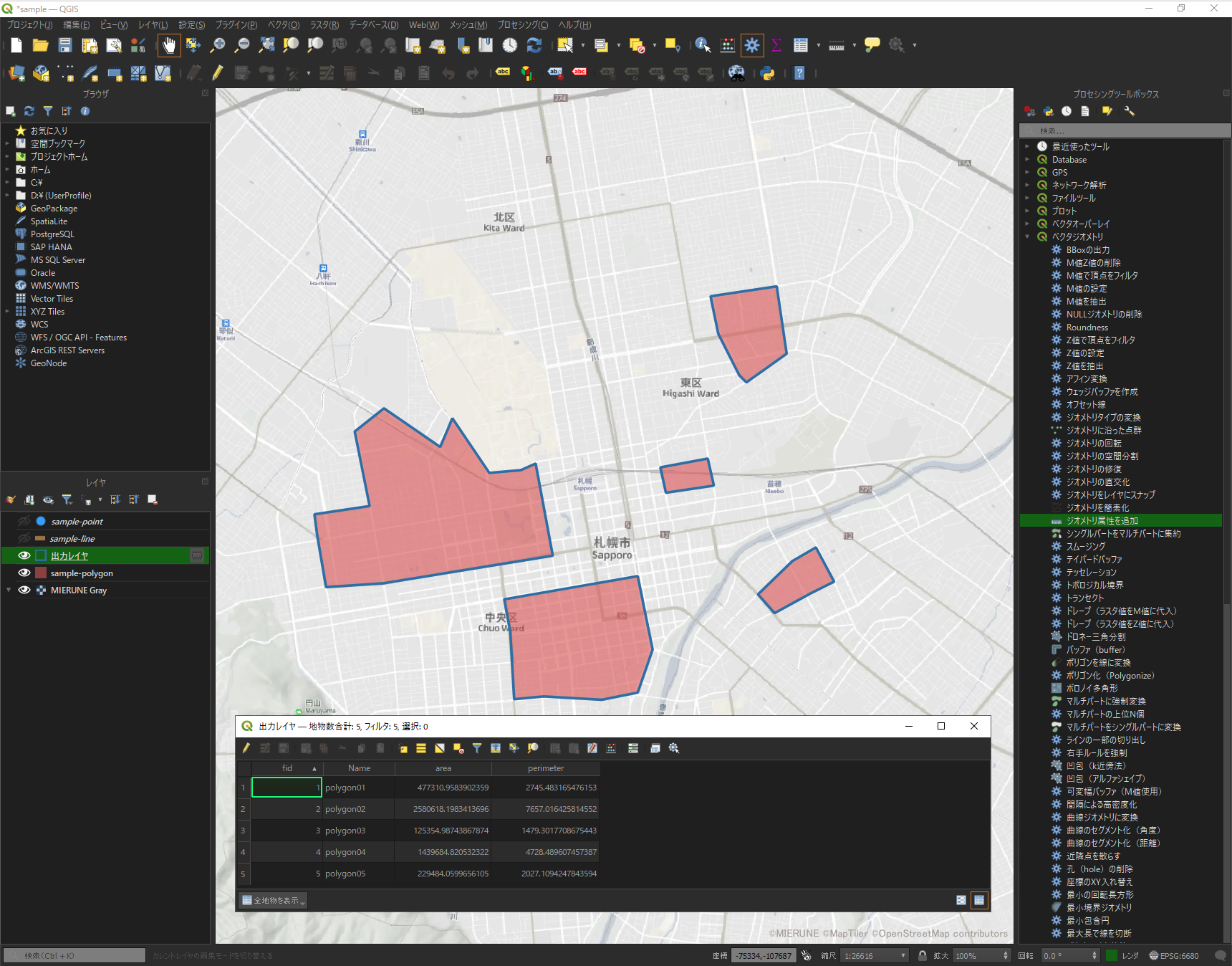Click the Help contents icon
Screen dimensions: 1232x966
(x=799, y=73)
